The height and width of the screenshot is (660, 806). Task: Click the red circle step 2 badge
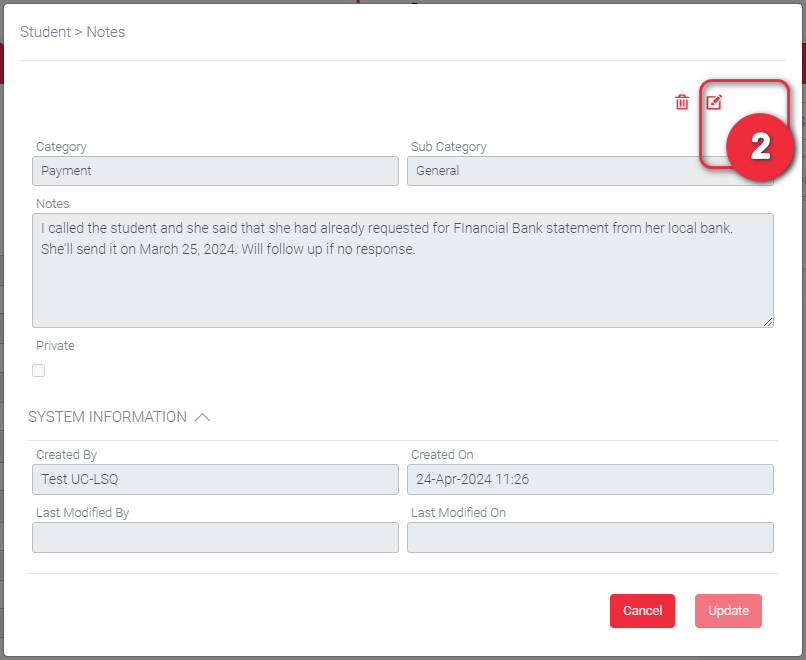click(x=760, y=147)
